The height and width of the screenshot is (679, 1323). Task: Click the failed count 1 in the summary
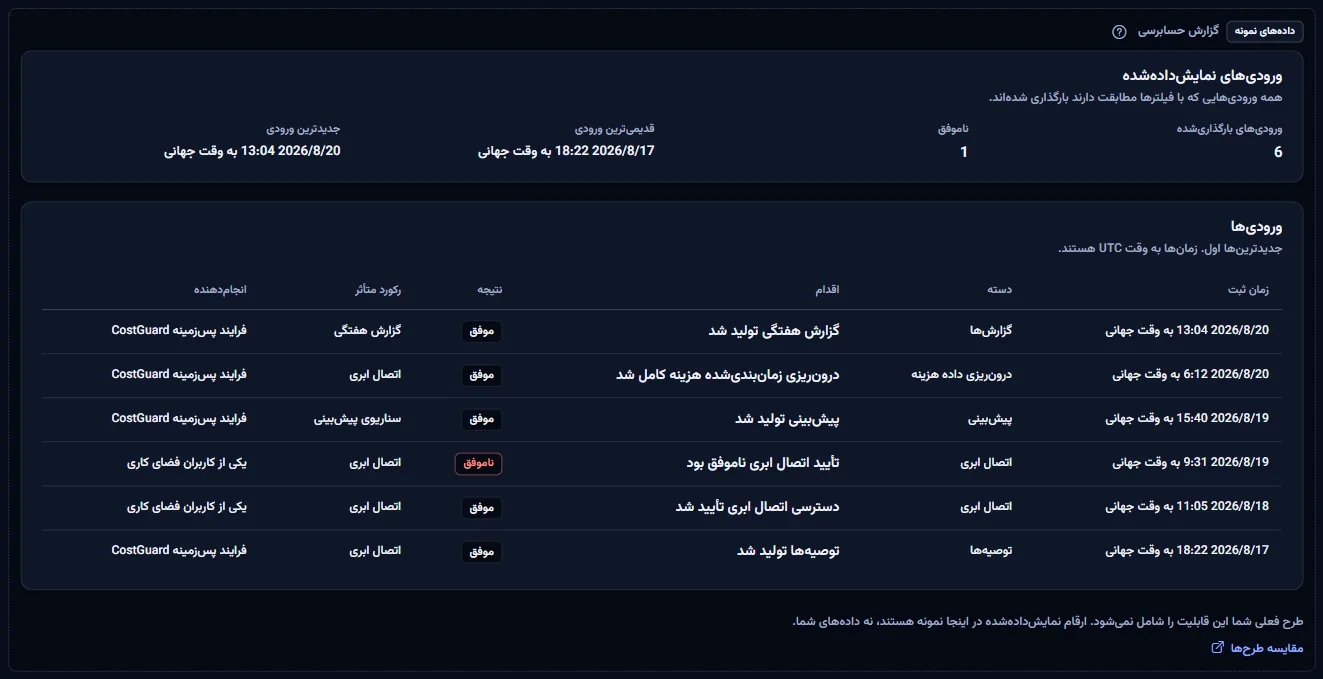[964, 152]
